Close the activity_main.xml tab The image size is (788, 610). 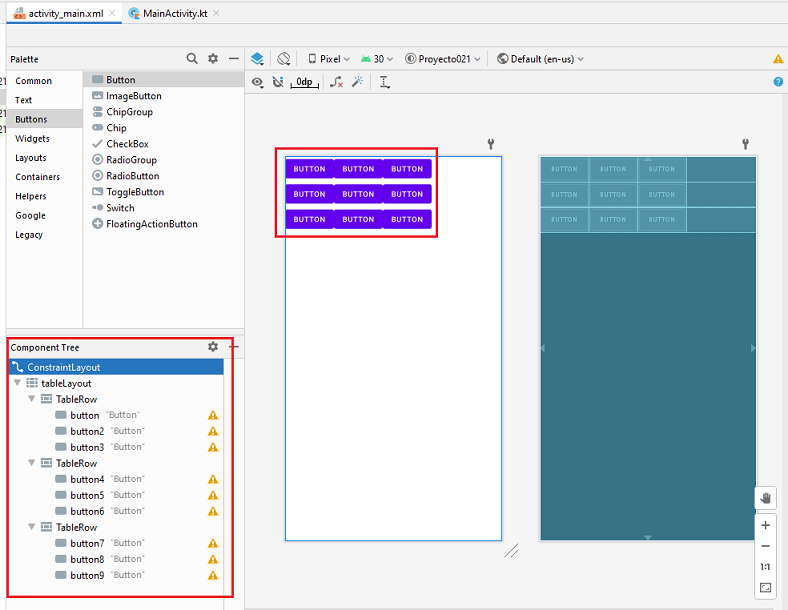point(112,14)
